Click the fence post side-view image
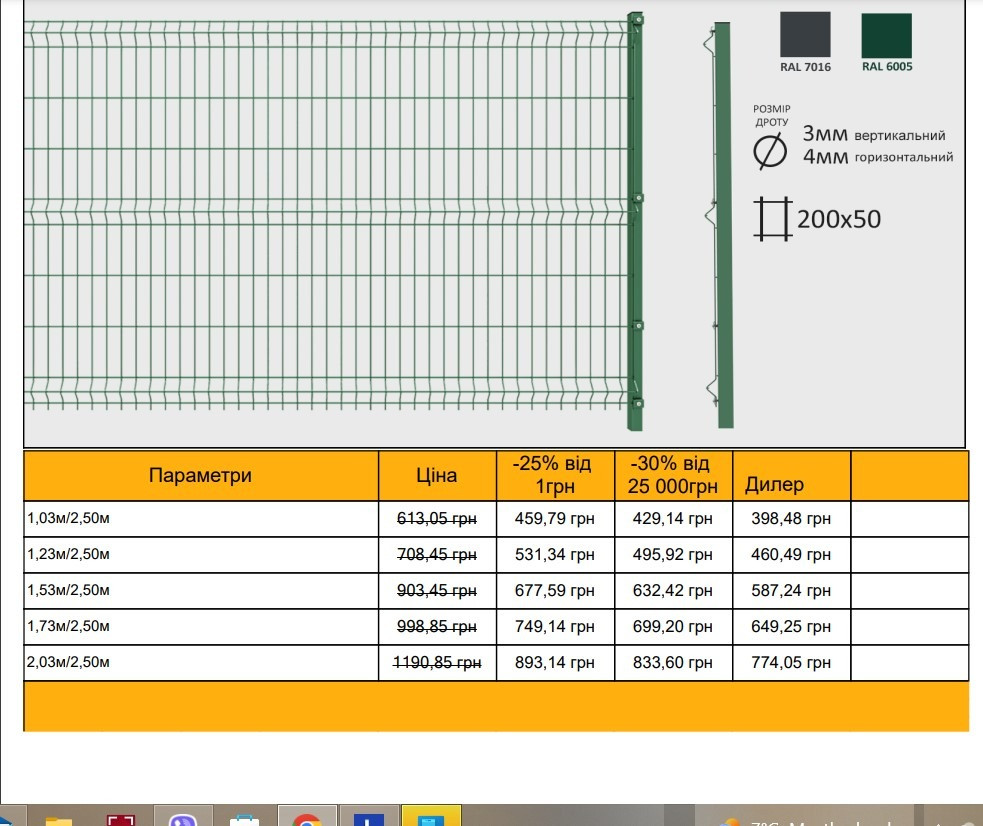 pyautogui.click(x=719, y=222)
